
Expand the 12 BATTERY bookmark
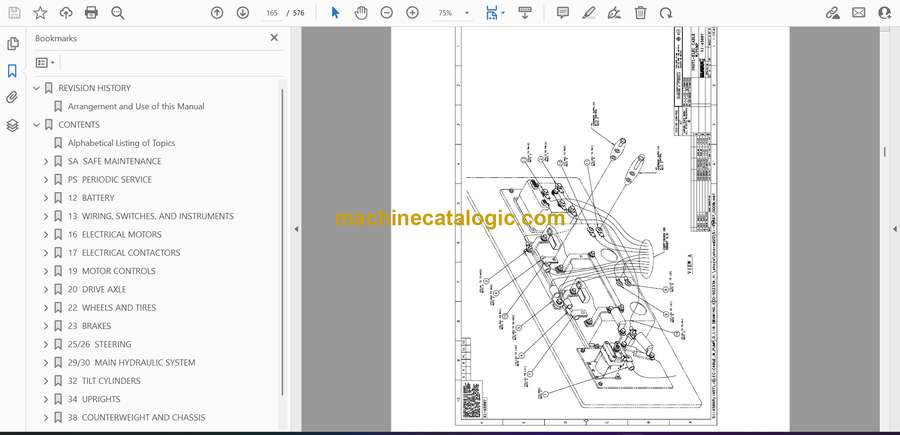tap(46, 198)
